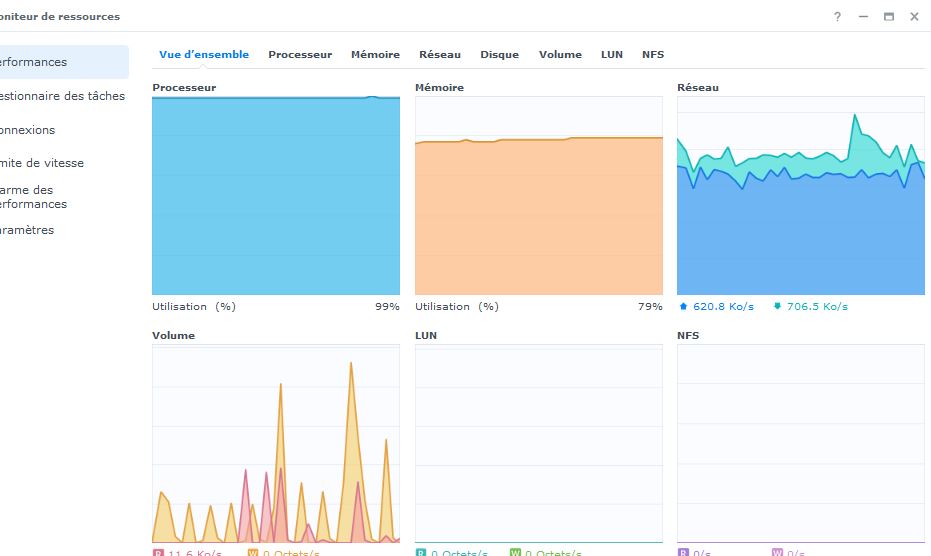Click the LUN read R legend icon

coord(421,552)
